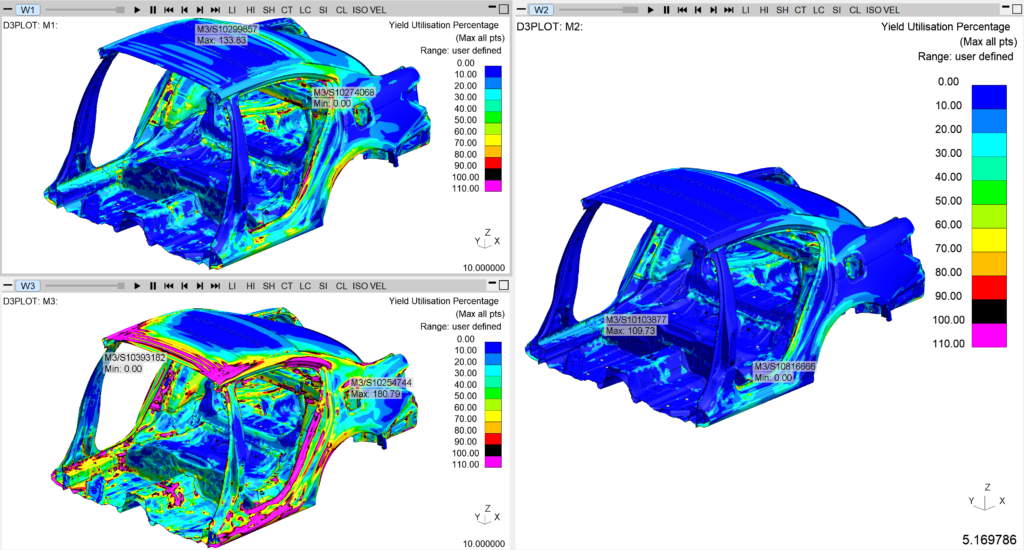Step back one frame in W1
This screenshot has width=1024, height=550.
(185, 10)
